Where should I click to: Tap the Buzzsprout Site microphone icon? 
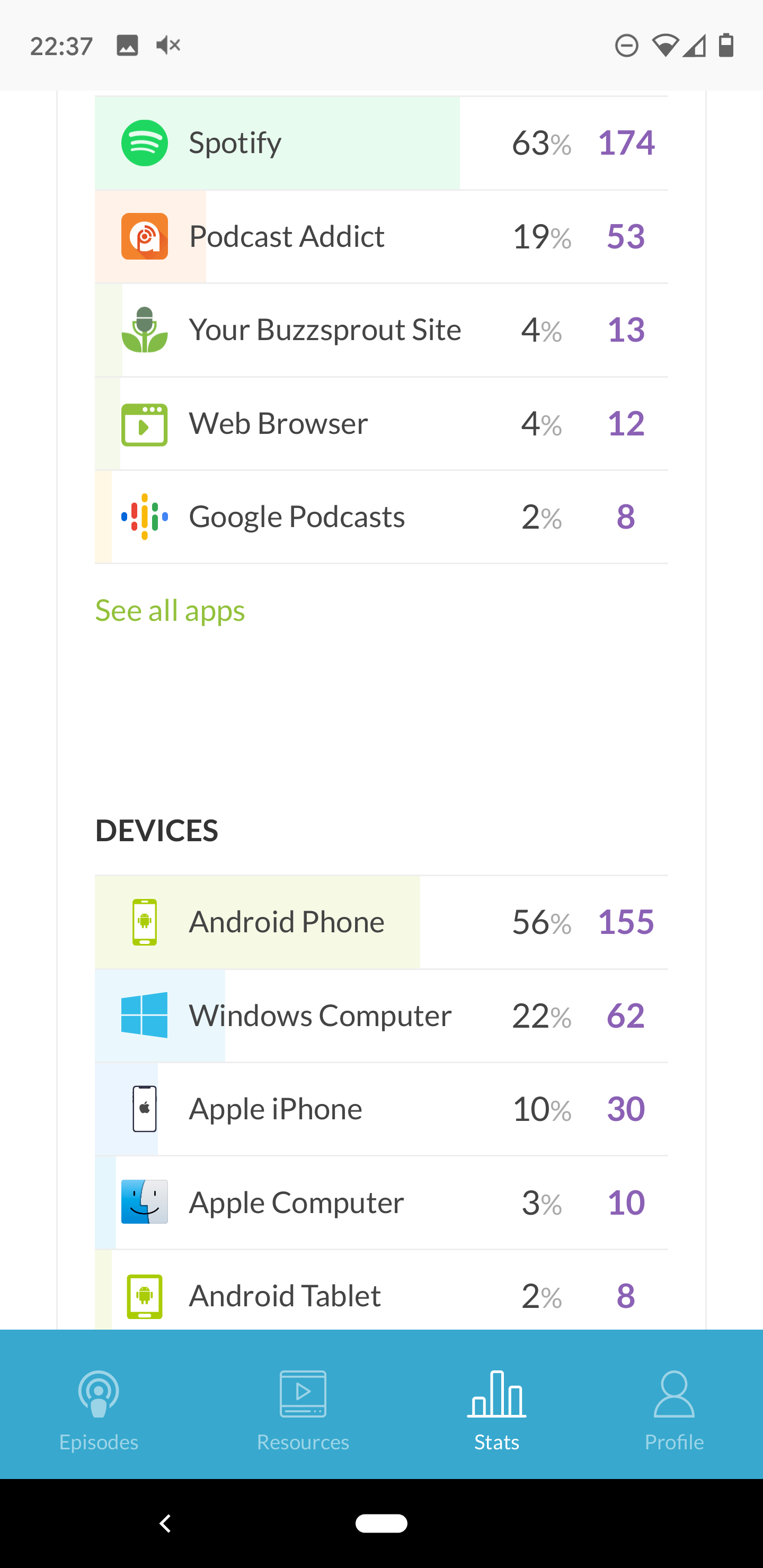click(144, 330)
